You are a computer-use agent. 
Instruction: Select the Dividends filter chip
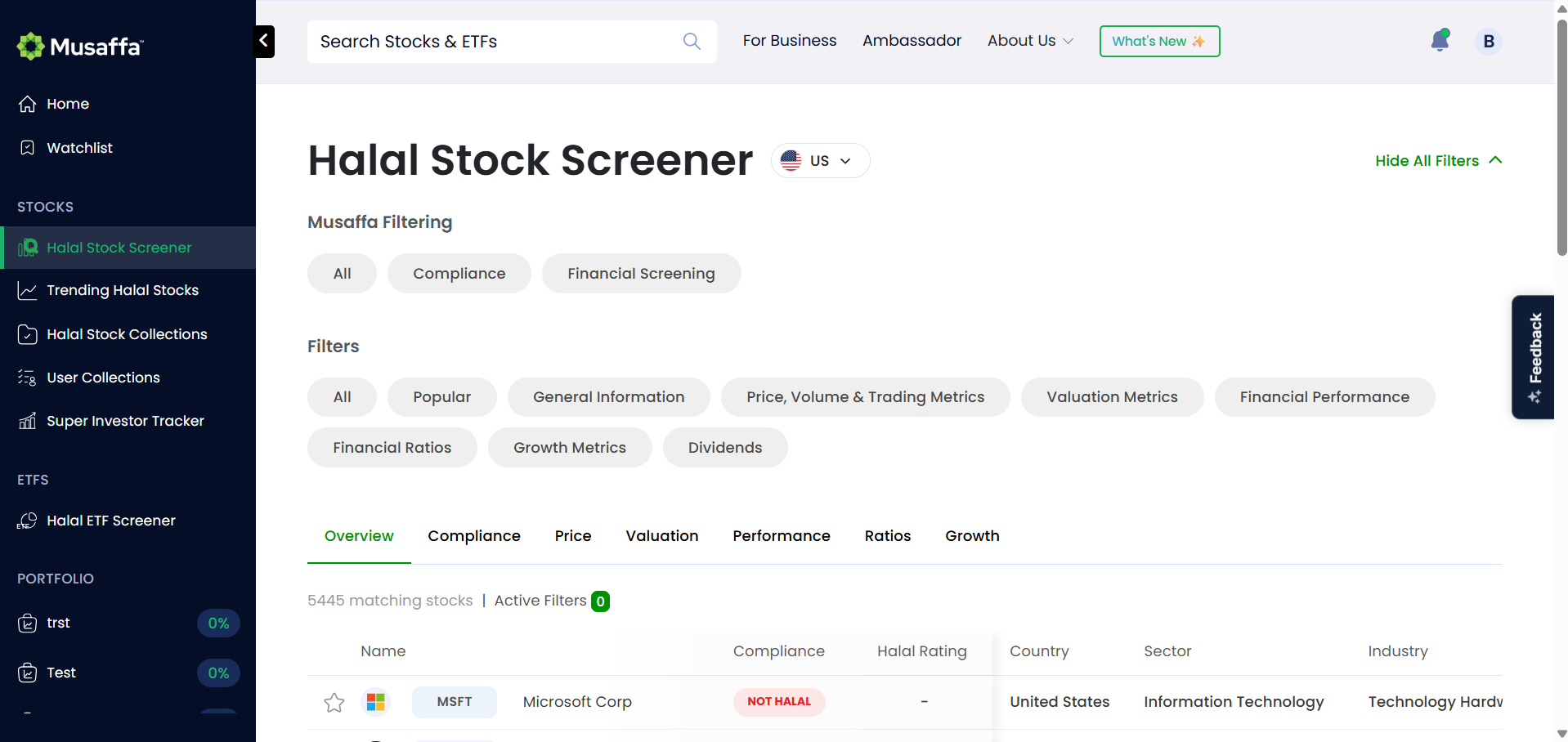[725, 448]
